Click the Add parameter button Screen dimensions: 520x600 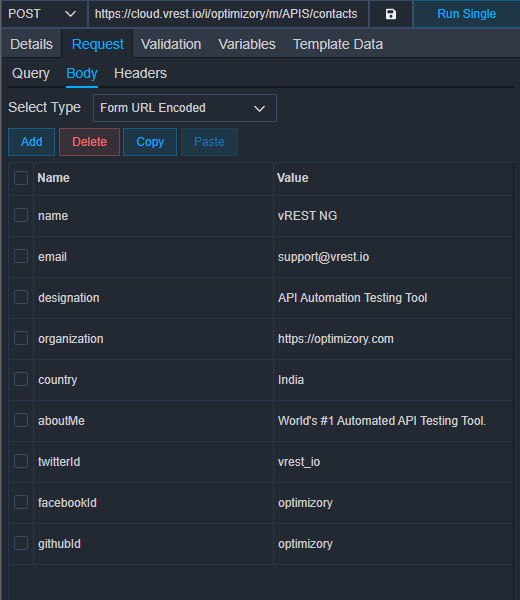31,142
